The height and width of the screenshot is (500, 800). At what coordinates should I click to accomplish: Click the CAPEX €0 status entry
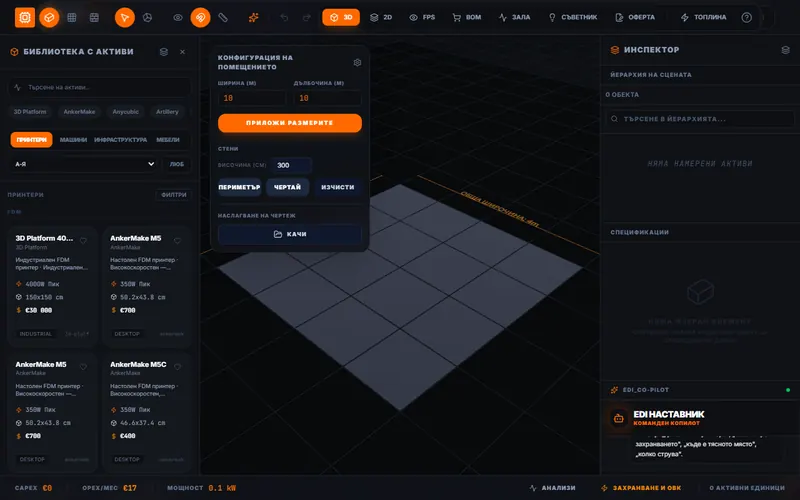tap(33, 488)
